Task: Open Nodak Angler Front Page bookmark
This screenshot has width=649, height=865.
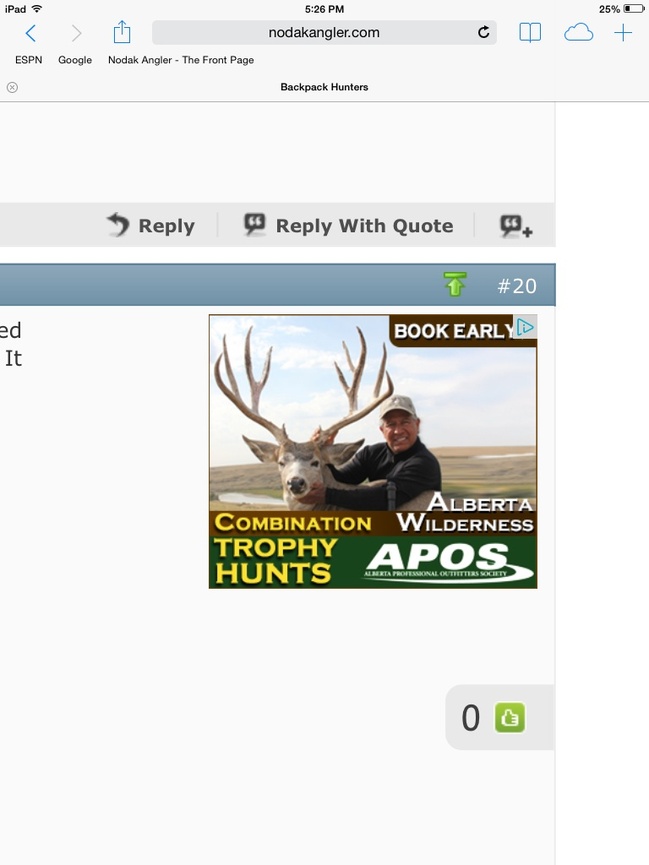Action: [x=181, y=60]
